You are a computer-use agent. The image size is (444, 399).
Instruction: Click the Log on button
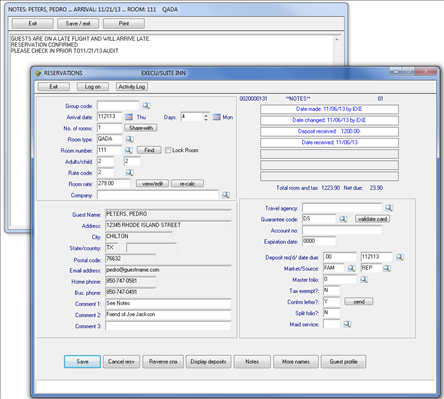pyautogui.click(x=93, y=87)
